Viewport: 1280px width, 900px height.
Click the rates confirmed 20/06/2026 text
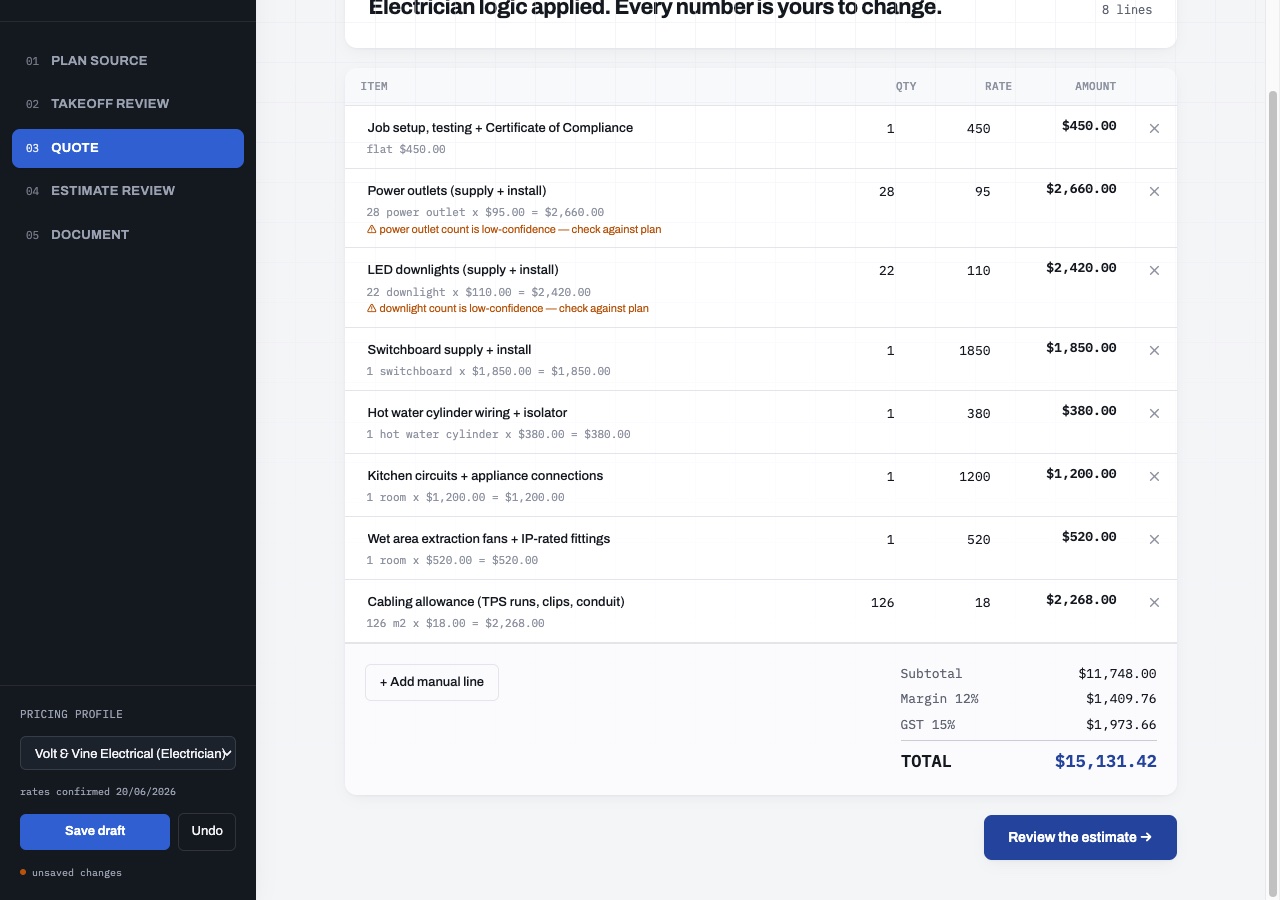(x=98, y=792)
